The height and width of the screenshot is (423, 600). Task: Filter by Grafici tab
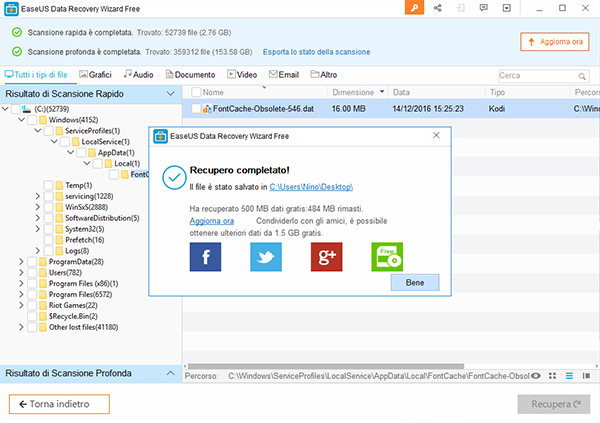coord(95,75)
